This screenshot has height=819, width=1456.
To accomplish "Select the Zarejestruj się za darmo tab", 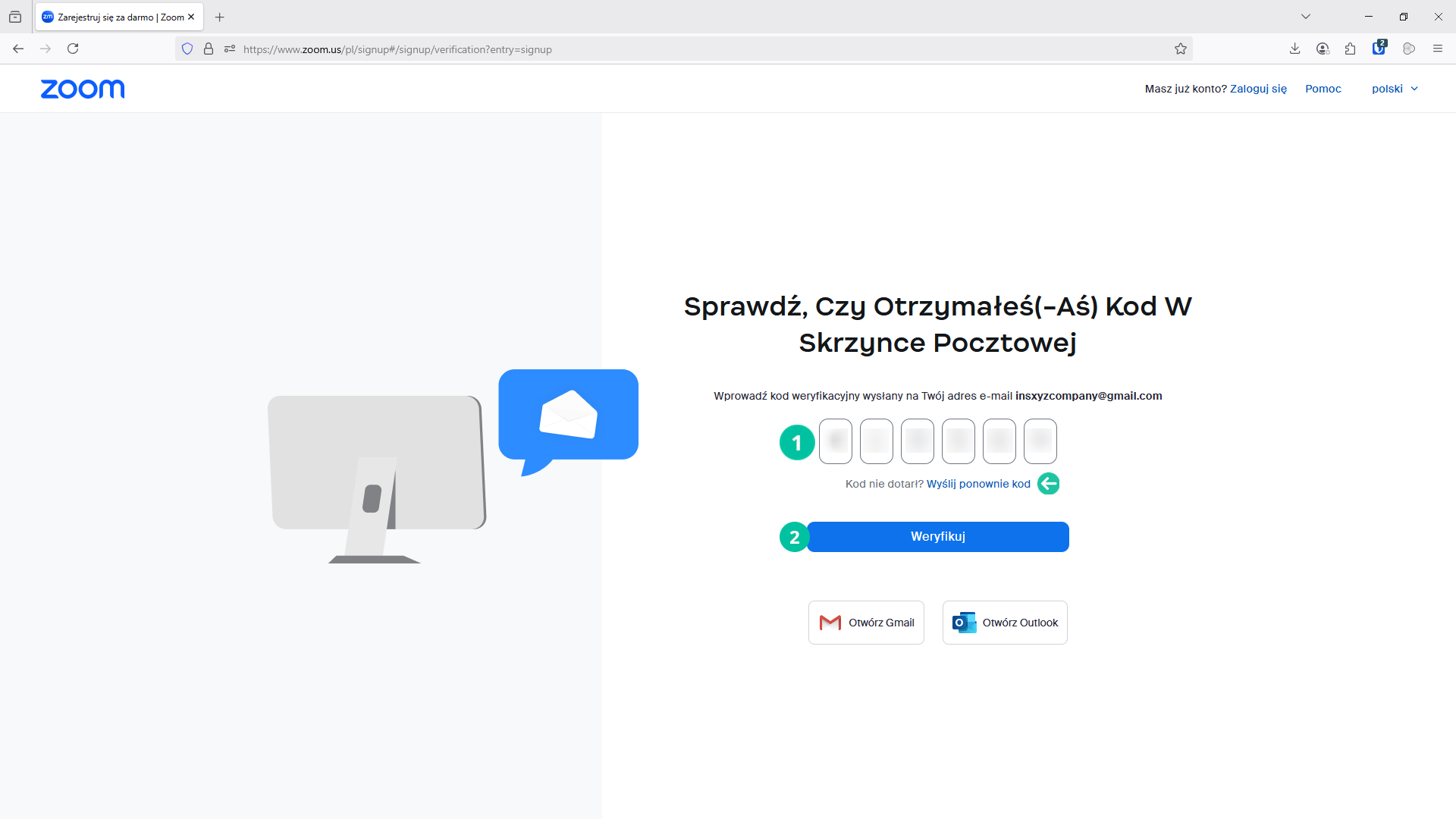I will pos(119,17).
